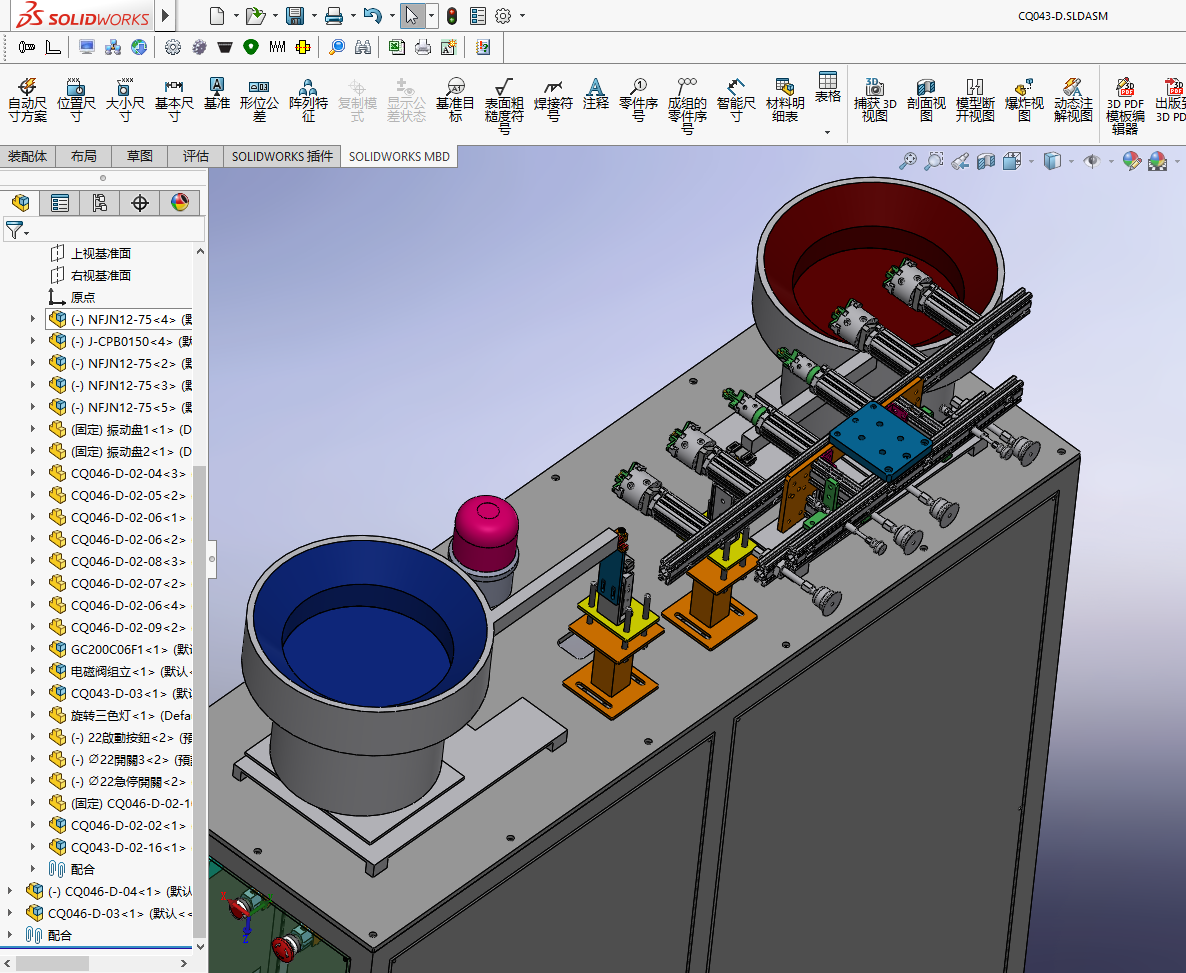The height and width of the screenshot is (973, 1186).
Task: Switch to the 评估 tab
Action: 195,156
